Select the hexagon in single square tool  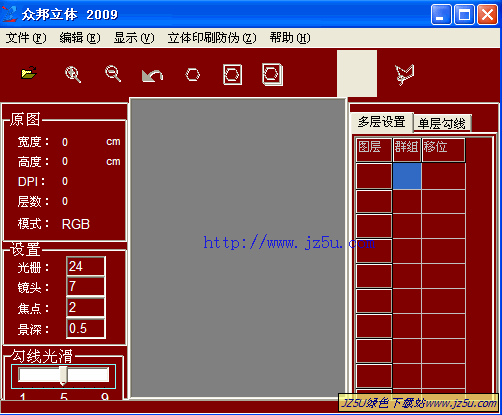(232, 75)
